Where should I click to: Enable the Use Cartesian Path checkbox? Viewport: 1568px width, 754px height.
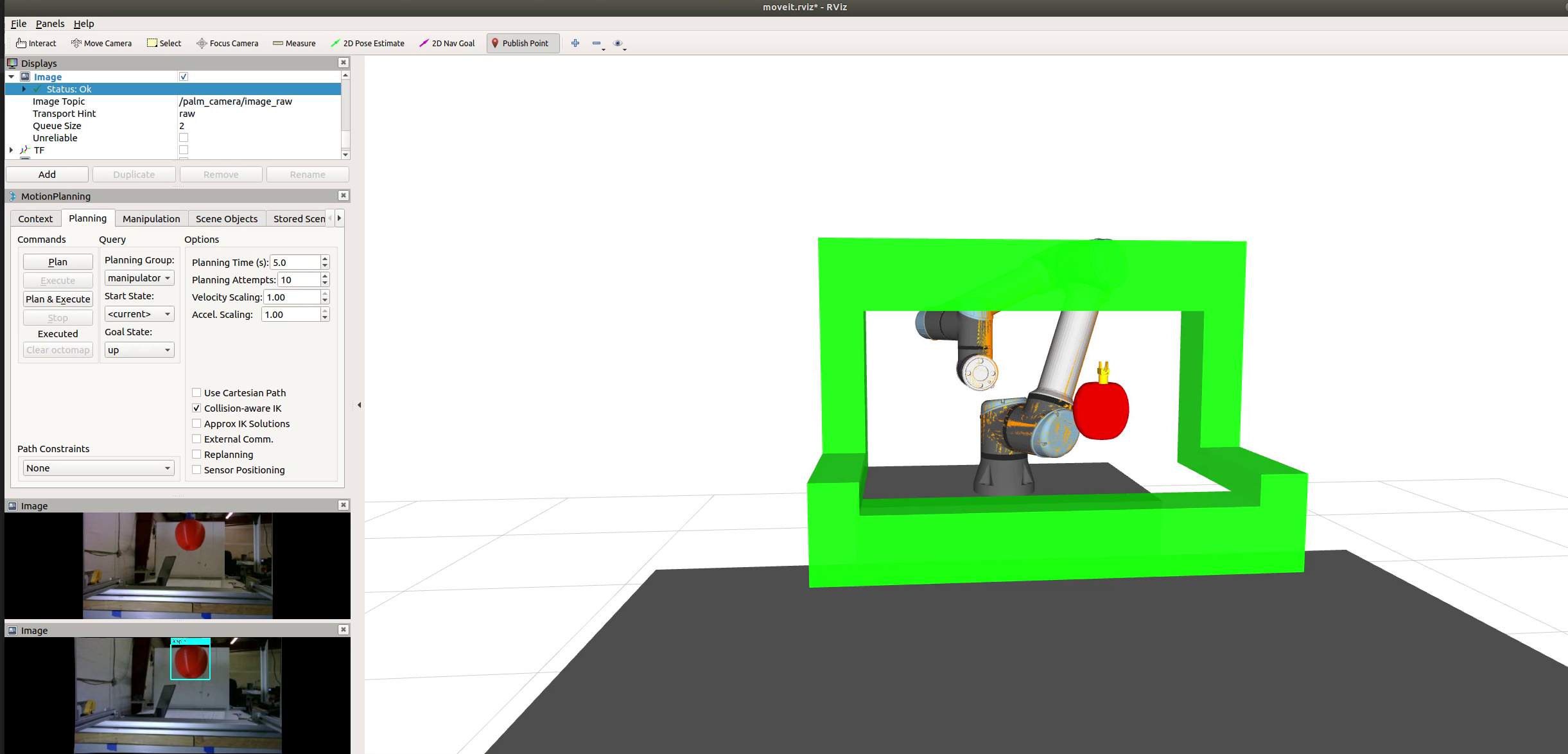196,392
